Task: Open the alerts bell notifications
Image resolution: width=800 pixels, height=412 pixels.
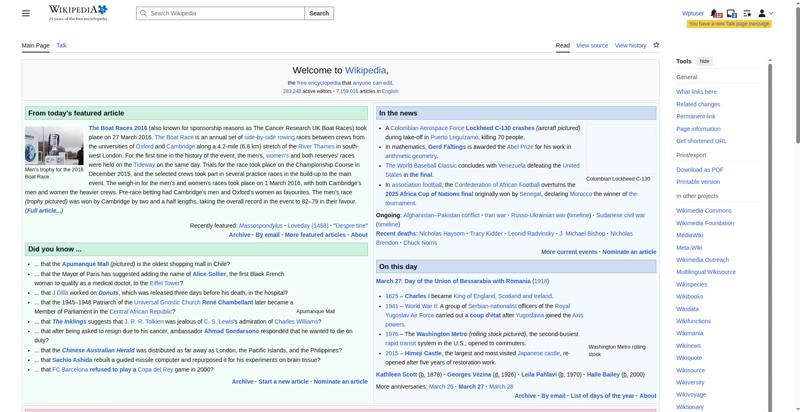Action: (x=717, y=13)
